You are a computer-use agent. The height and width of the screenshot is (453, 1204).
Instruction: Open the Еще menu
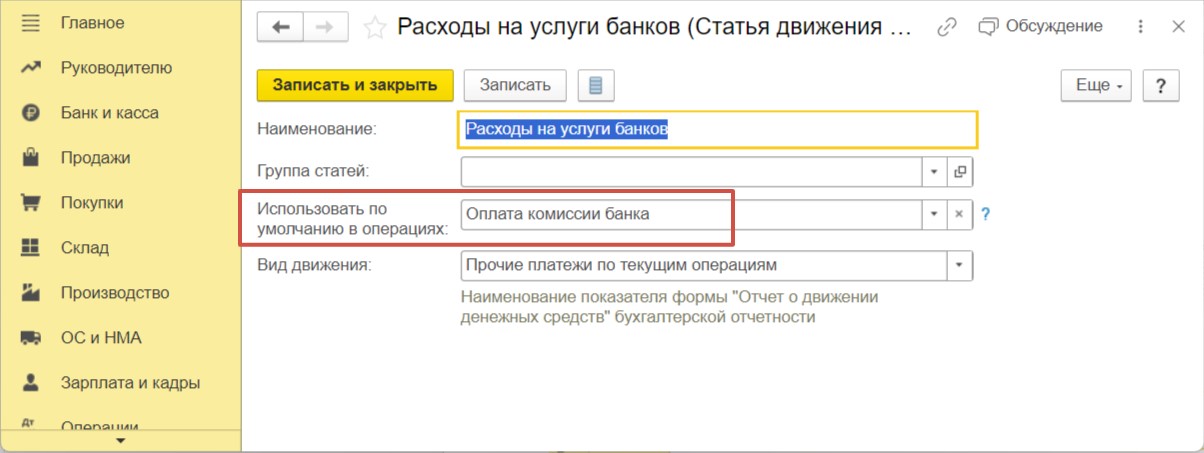coord(1095,85)
